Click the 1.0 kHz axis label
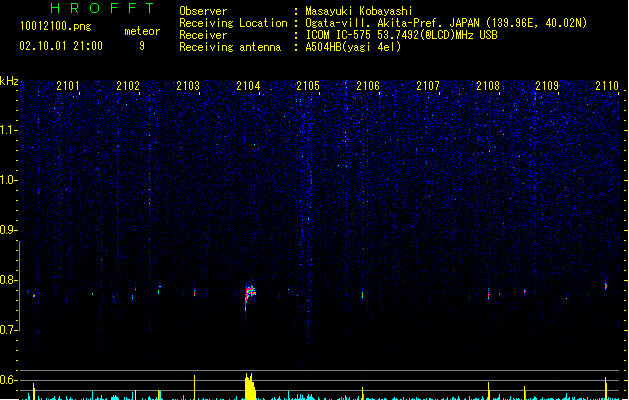 point(9,180)
